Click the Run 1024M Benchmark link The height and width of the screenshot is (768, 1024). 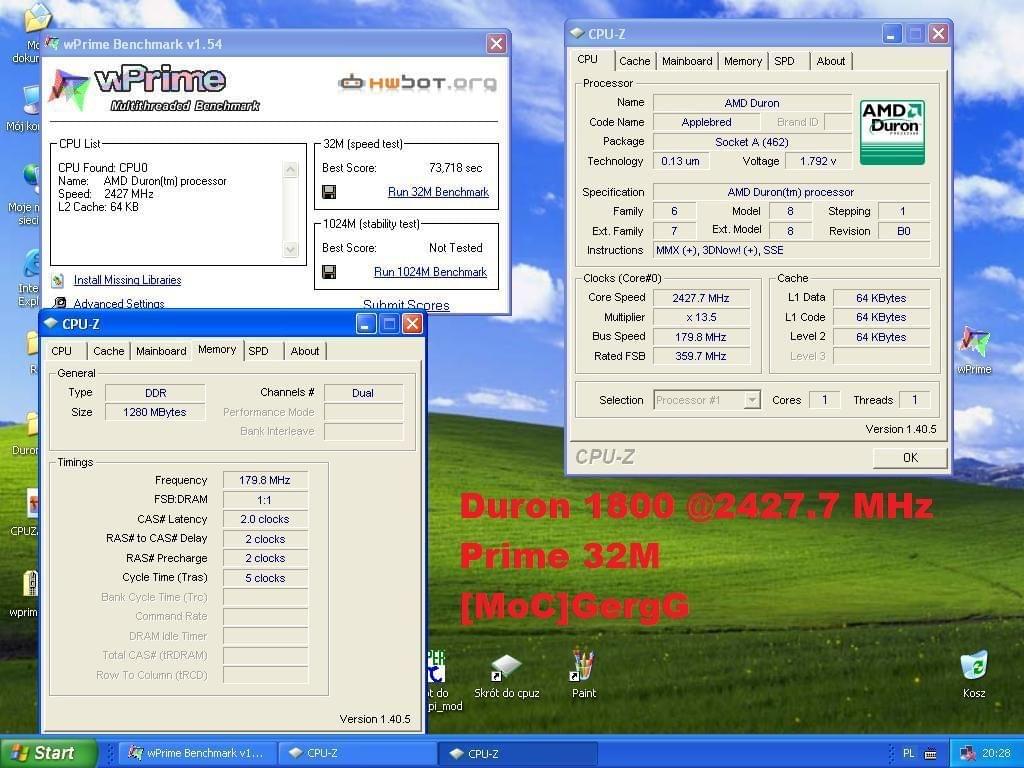tap(430, 272)
